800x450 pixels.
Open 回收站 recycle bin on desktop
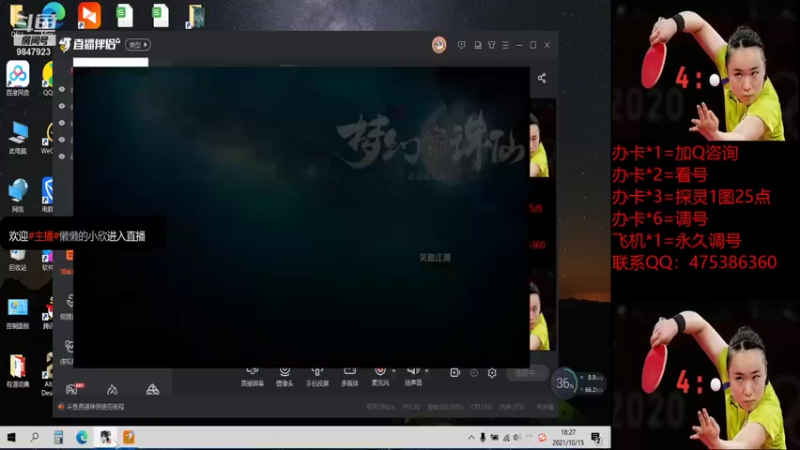coord(18,260)
